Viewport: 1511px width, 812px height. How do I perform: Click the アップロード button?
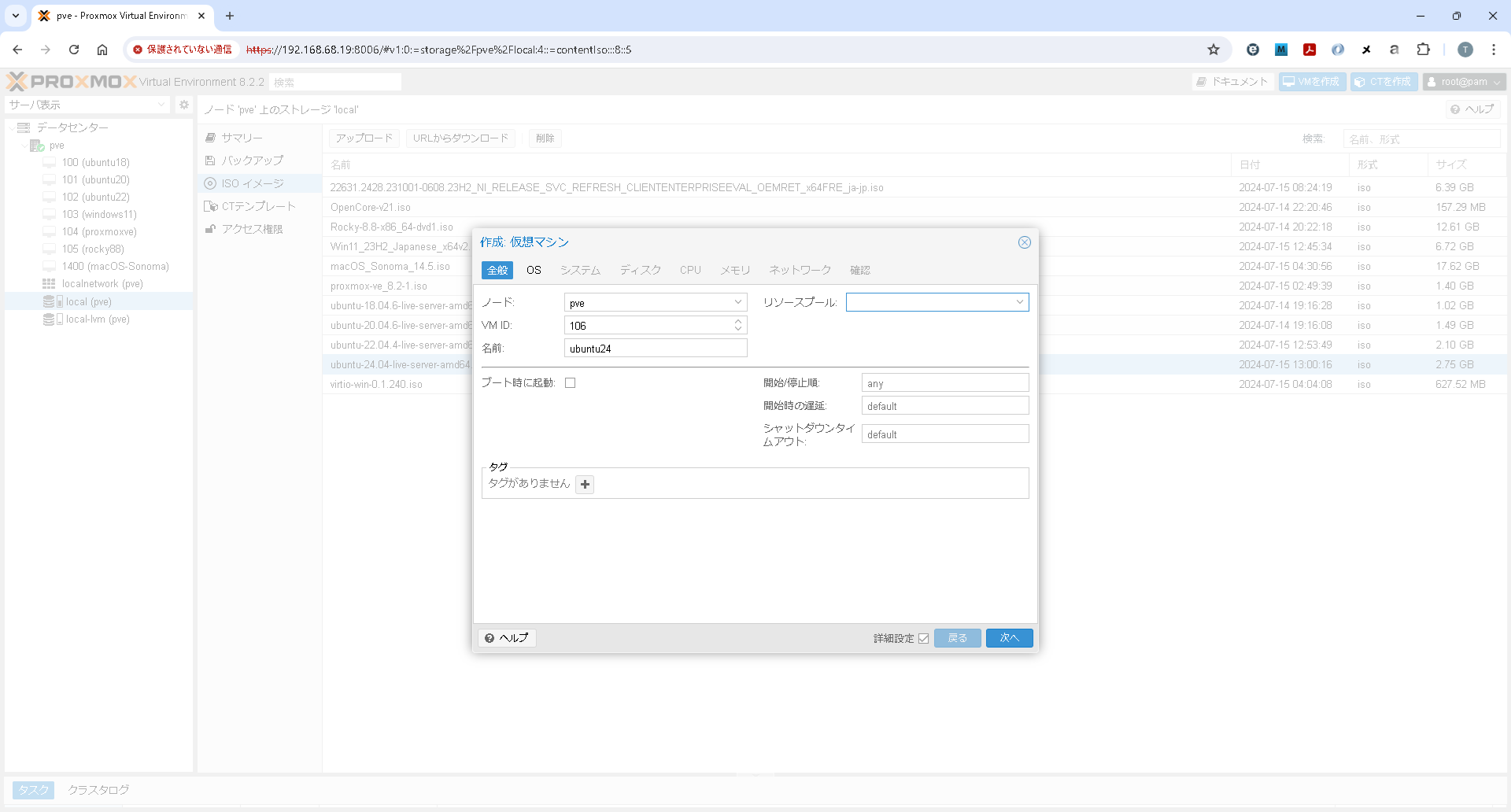[364, 138]
